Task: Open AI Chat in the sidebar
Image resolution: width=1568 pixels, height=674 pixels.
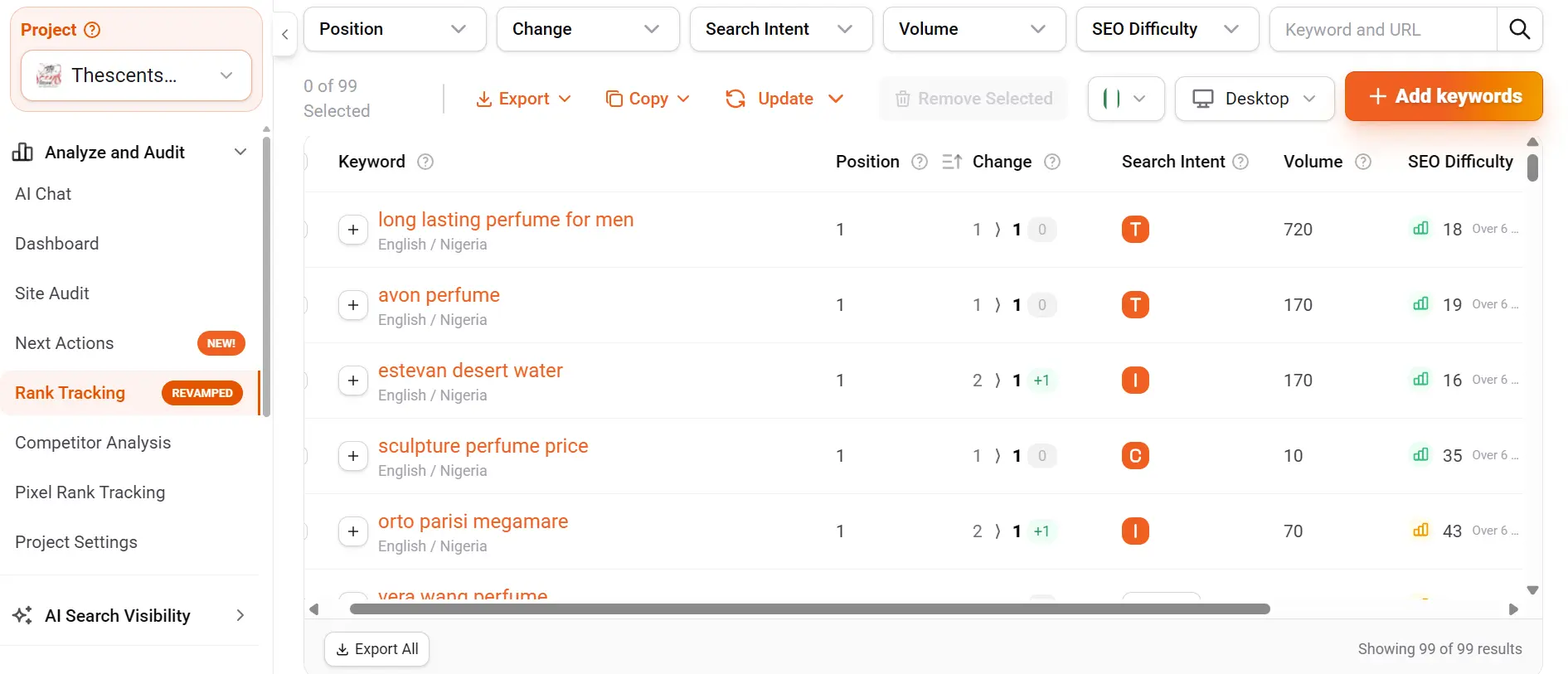Action: coord(43,194)
